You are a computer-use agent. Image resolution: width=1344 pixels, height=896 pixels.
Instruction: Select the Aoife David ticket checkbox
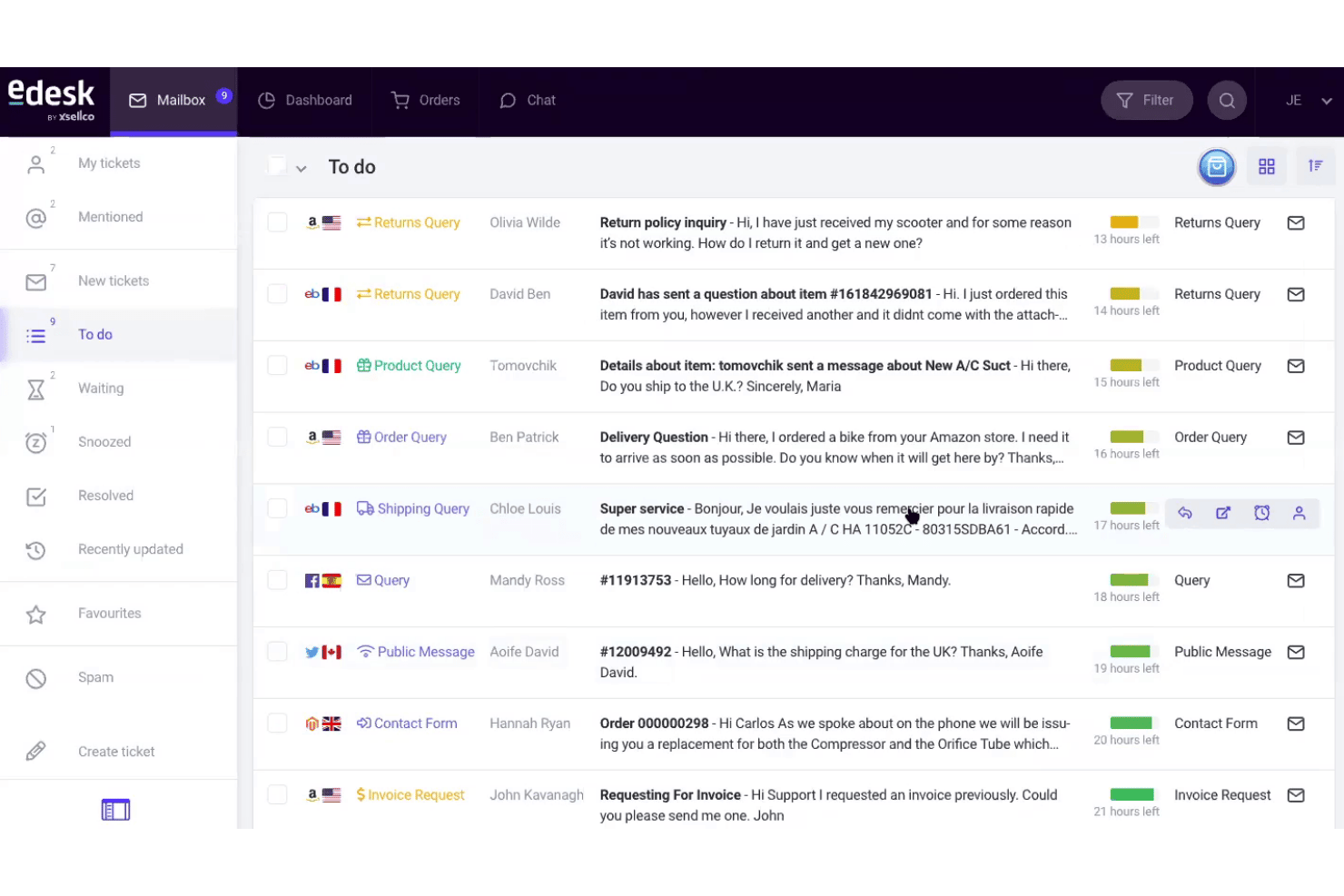[x=277, y=653]
